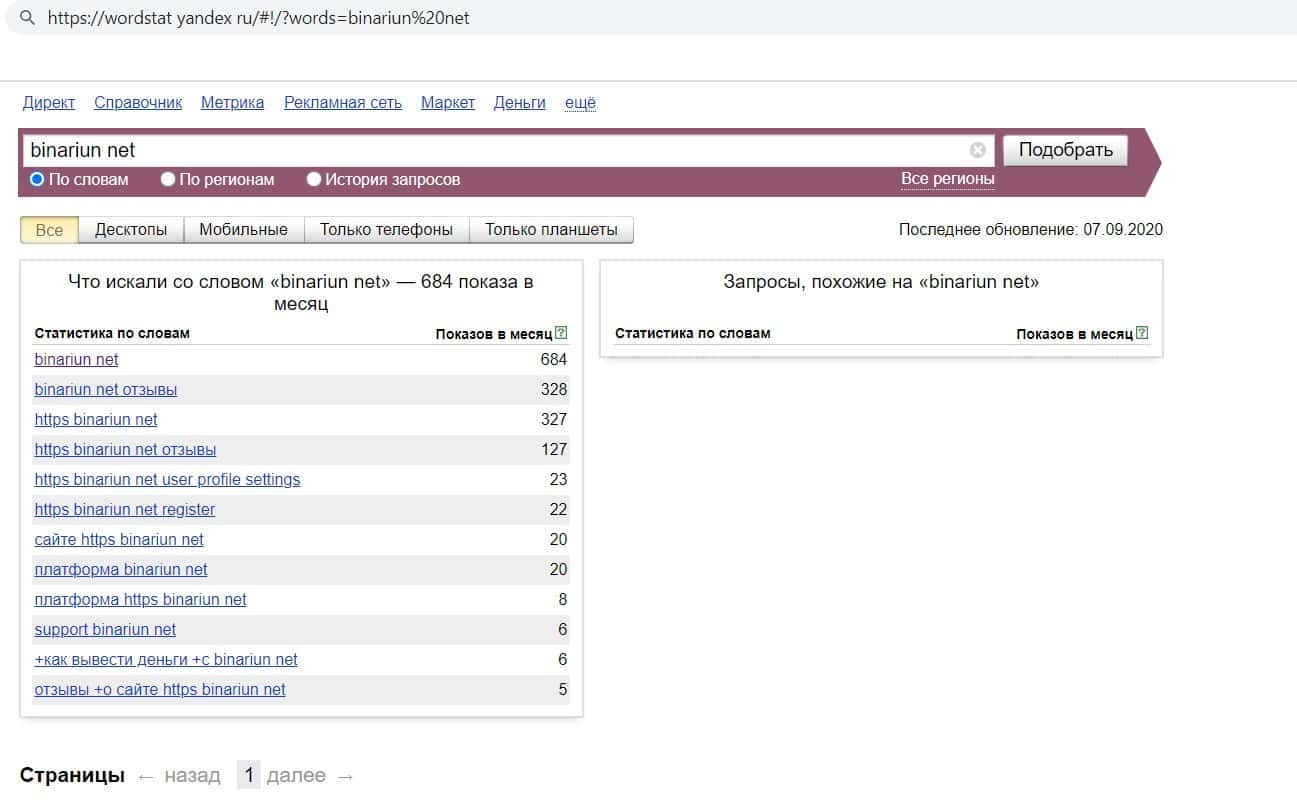Switch to the 'Десктопы' device tab
Image resolution: width=1297 pixels, height=802 pixels.
[x=131, y=230]
